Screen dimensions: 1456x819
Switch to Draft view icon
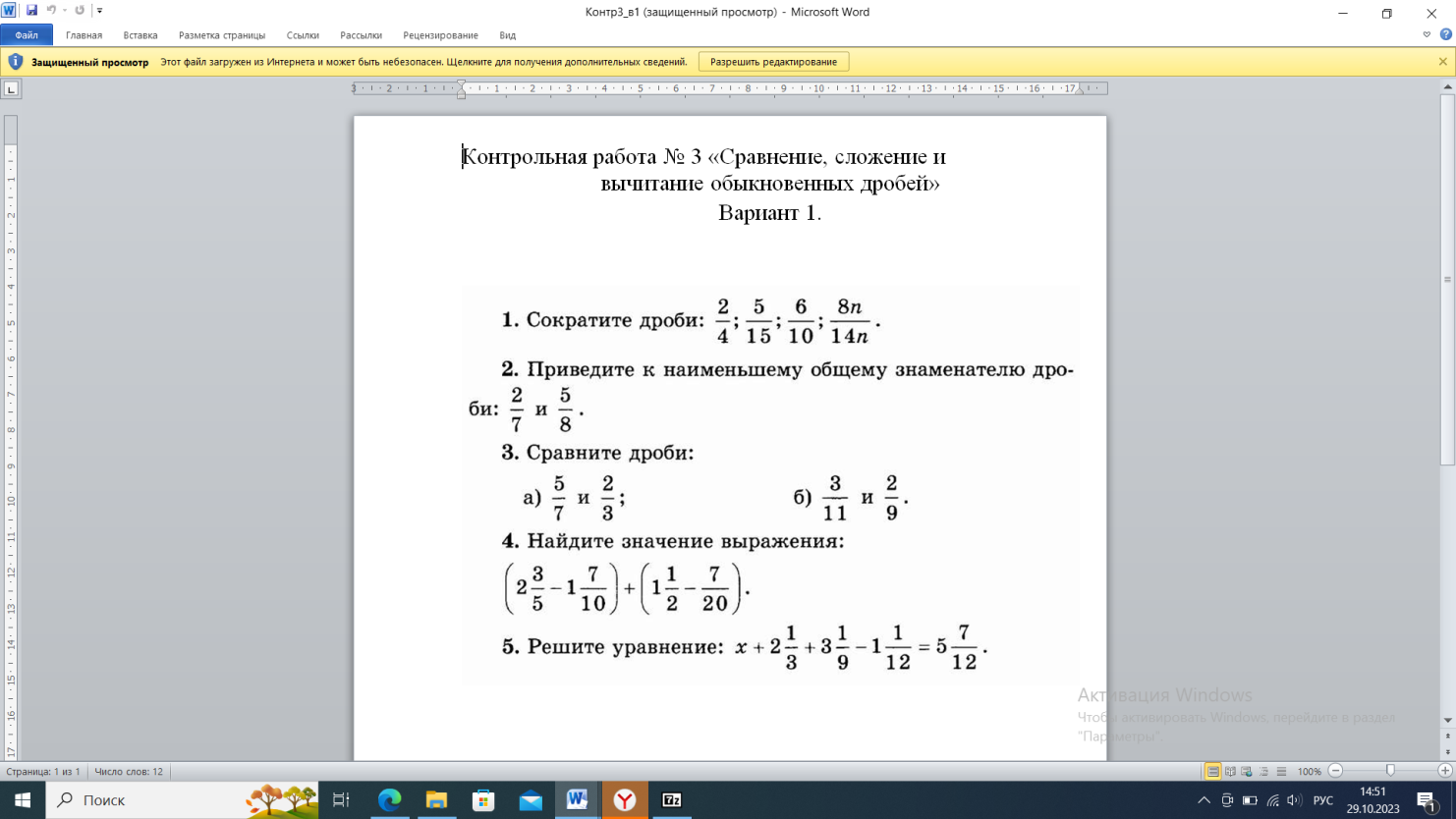pos(1281,772)
